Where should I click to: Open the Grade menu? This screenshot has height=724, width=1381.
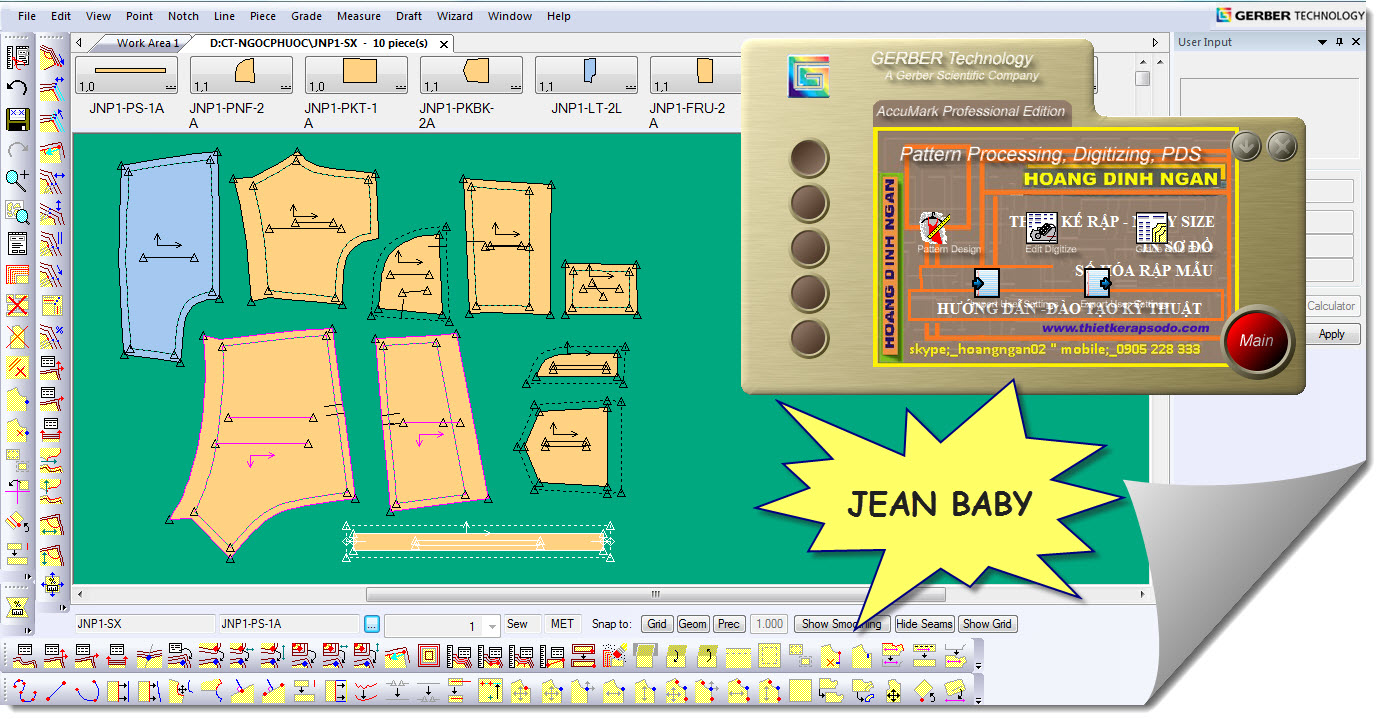(x=306, y=16)
